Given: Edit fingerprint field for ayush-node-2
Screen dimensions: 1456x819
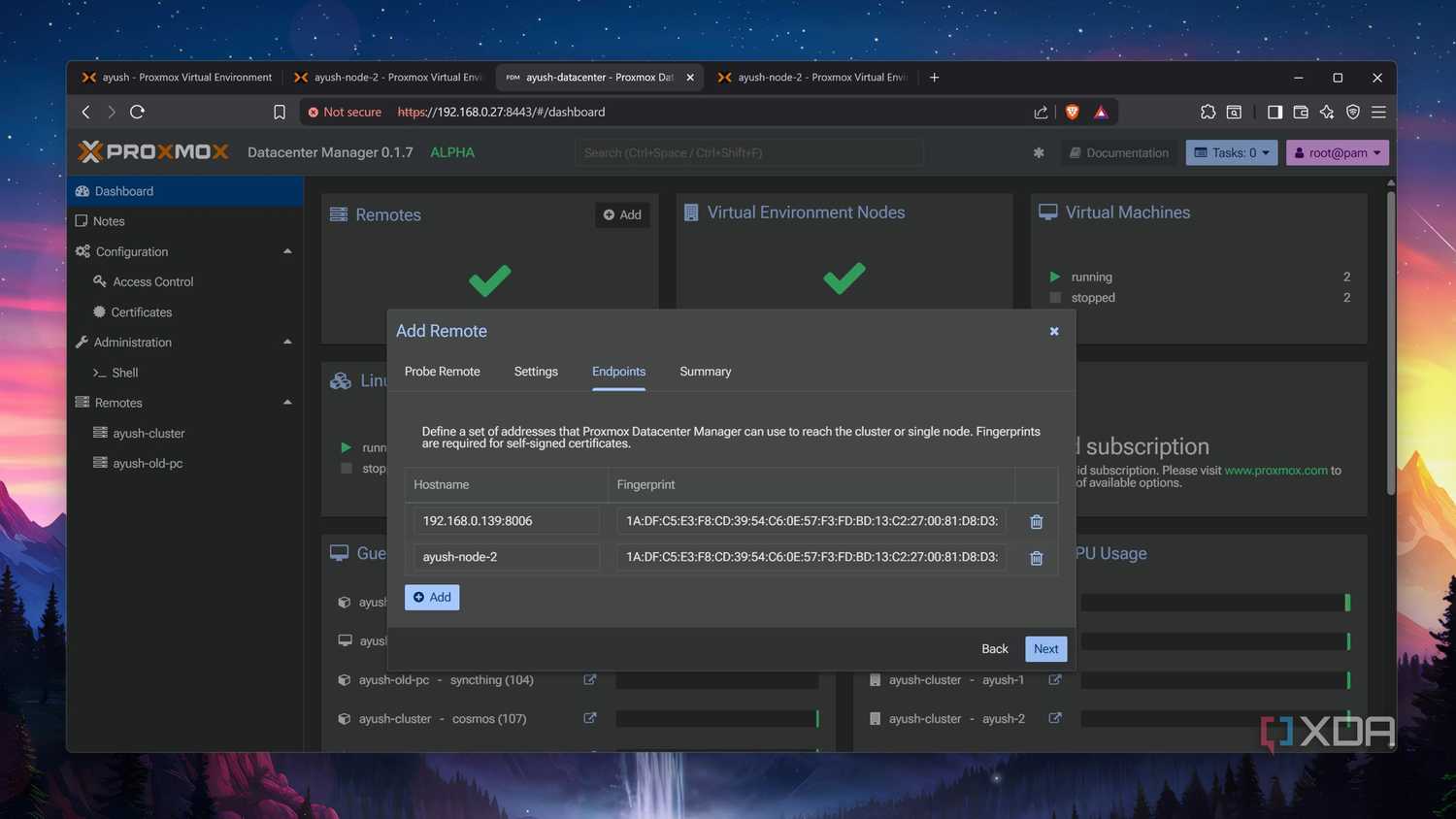Looking at the screenshot, I should (811, 557).
